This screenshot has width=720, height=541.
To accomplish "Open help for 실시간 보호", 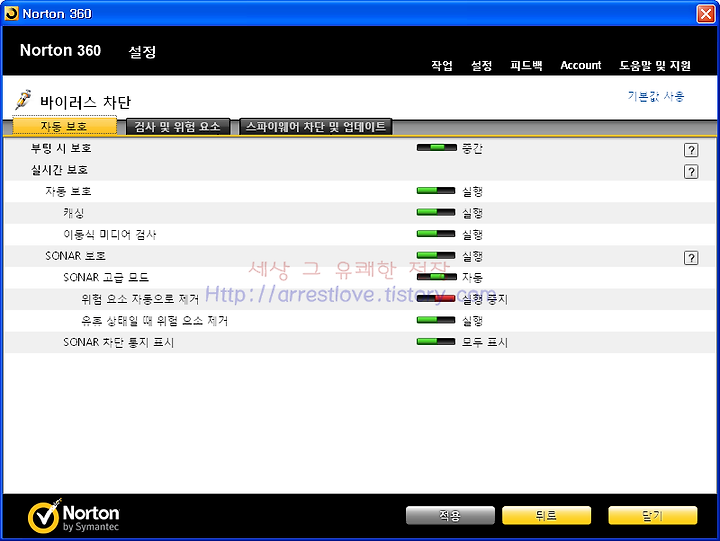I will tap(691, 171).
